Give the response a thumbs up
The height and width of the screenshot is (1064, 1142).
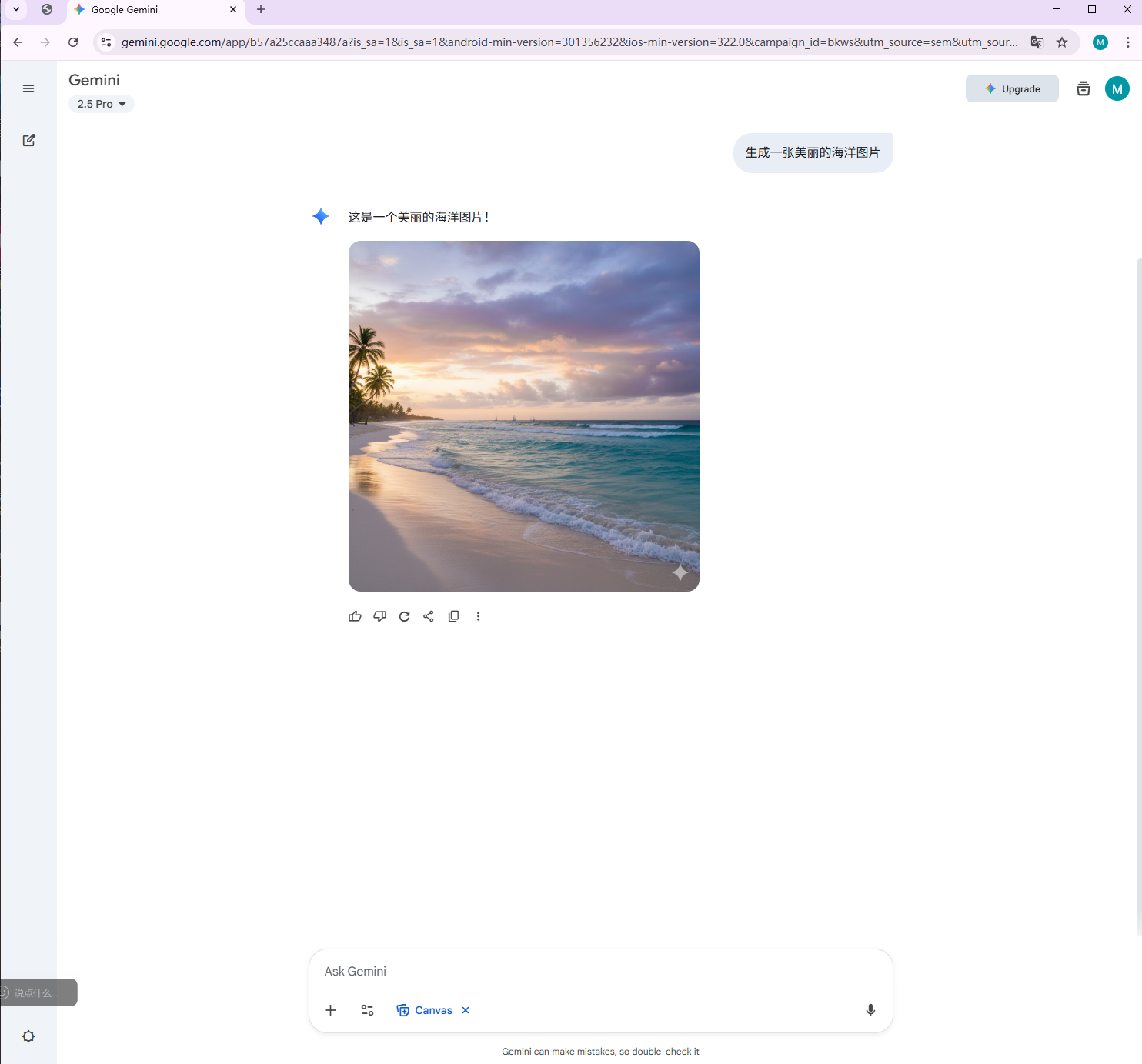point(355,615)
